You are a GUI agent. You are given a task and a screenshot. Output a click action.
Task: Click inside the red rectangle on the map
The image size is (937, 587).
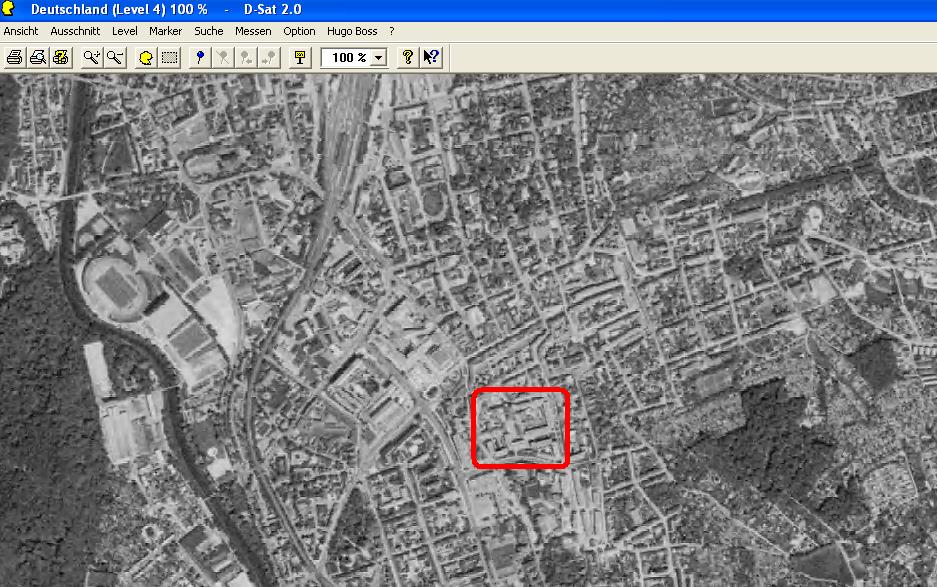point(520,428)
